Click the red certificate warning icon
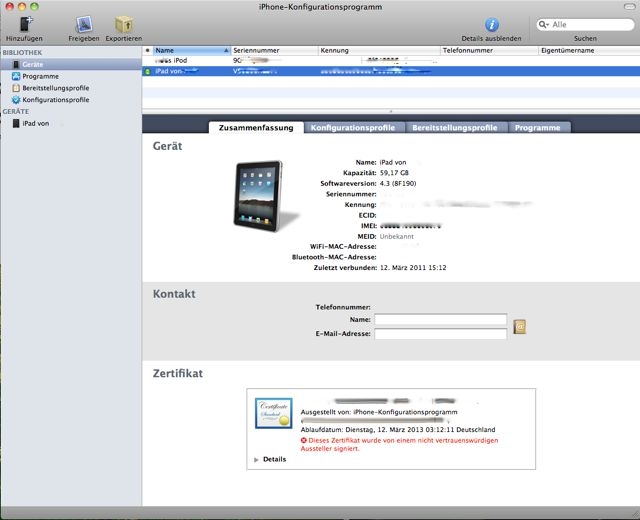The width and height of the screenshot is (640, 520). click(304, 440)
